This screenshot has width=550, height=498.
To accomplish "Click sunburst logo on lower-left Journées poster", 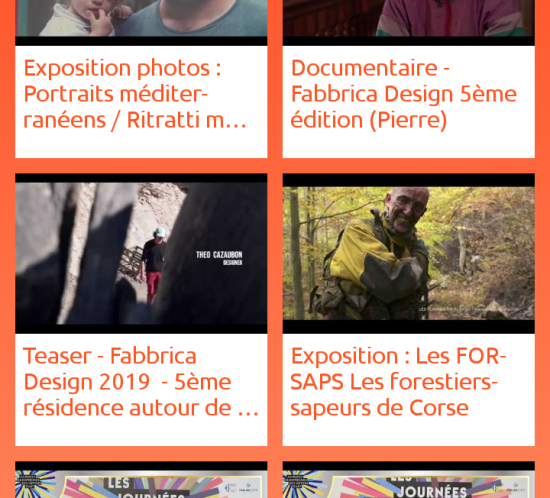I will tap(35, 484).
